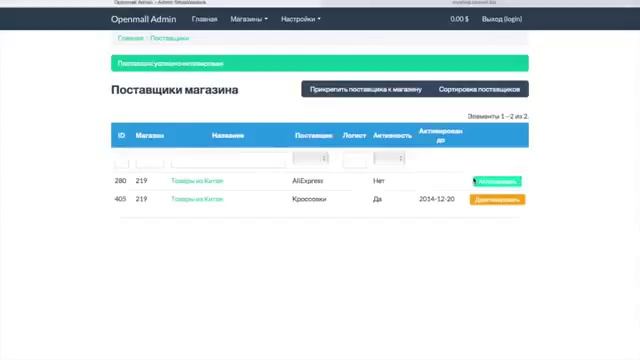
Task: Open the Поставщик filter dropdown
Action: pyautogui.click(x=311, y=158)
